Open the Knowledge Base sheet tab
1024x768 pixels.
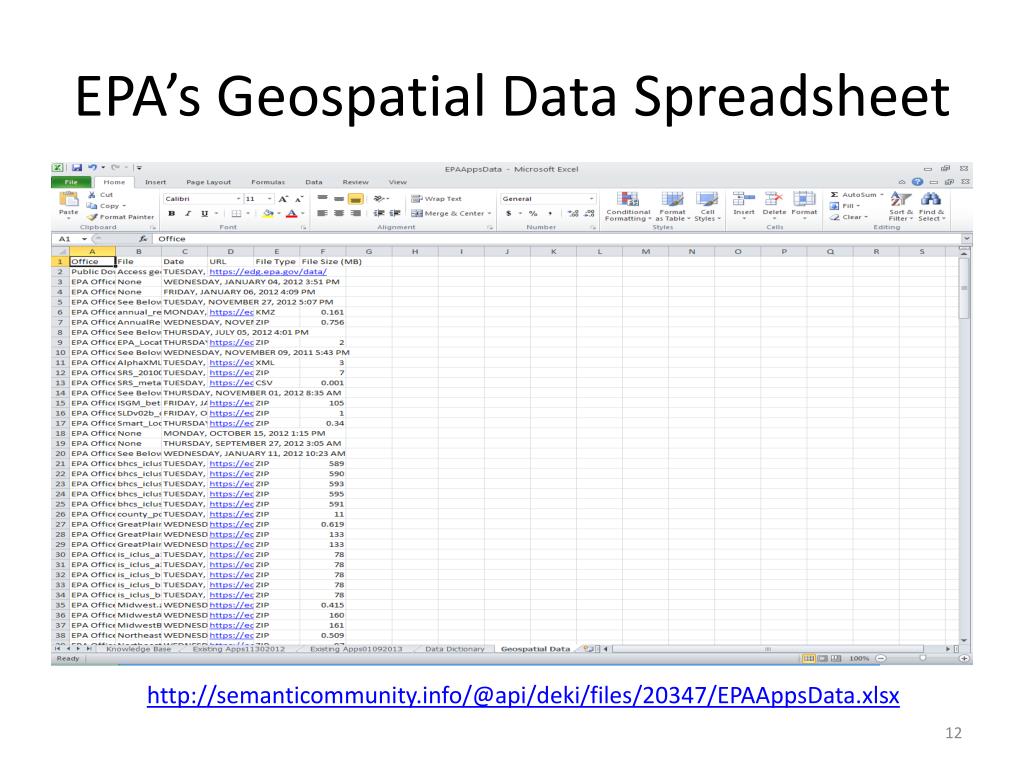[x=138, y=649]
